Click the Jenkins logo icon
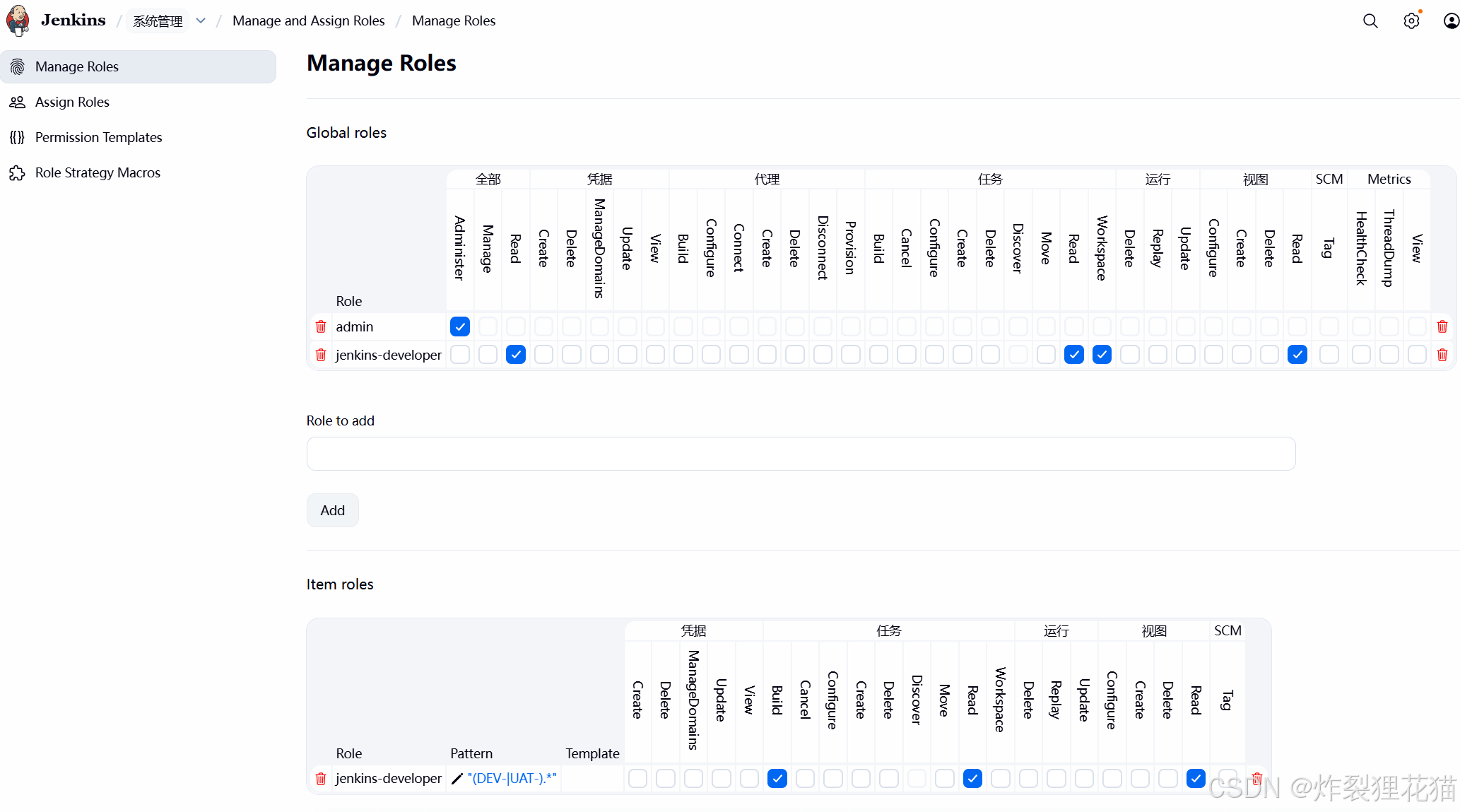Image resolution: width=1460 pixels, height=812 pixels. 18,20
